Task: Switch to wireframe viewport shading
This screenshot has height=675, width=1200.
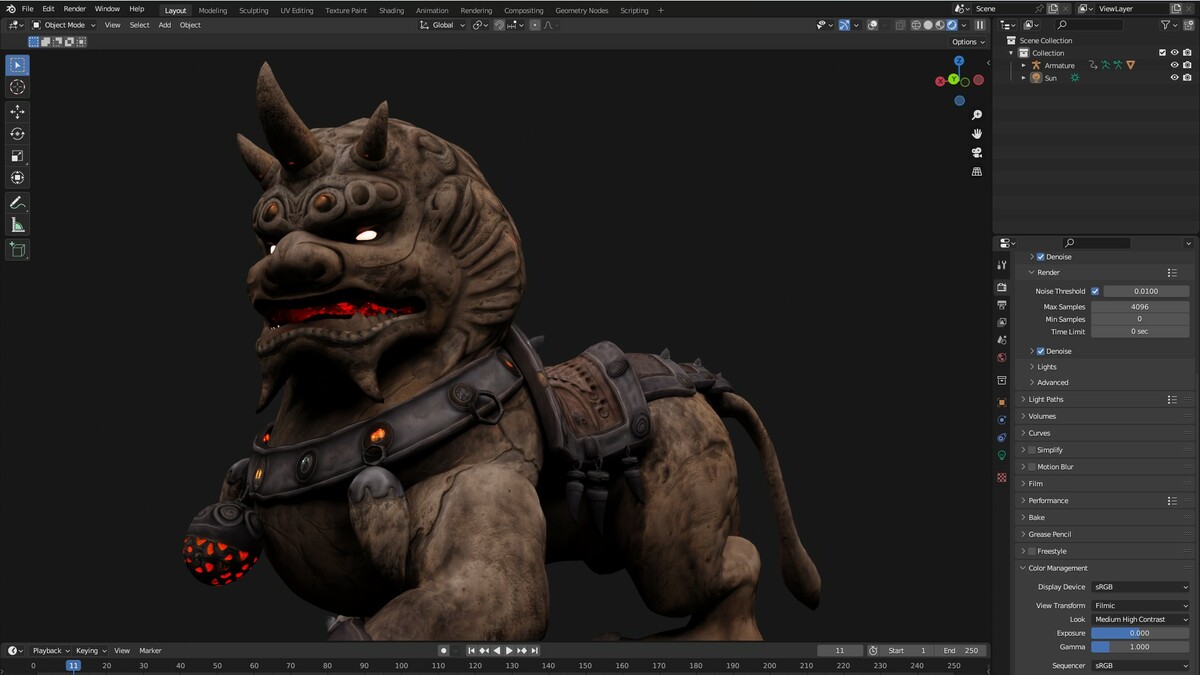Action: [916, 25]
